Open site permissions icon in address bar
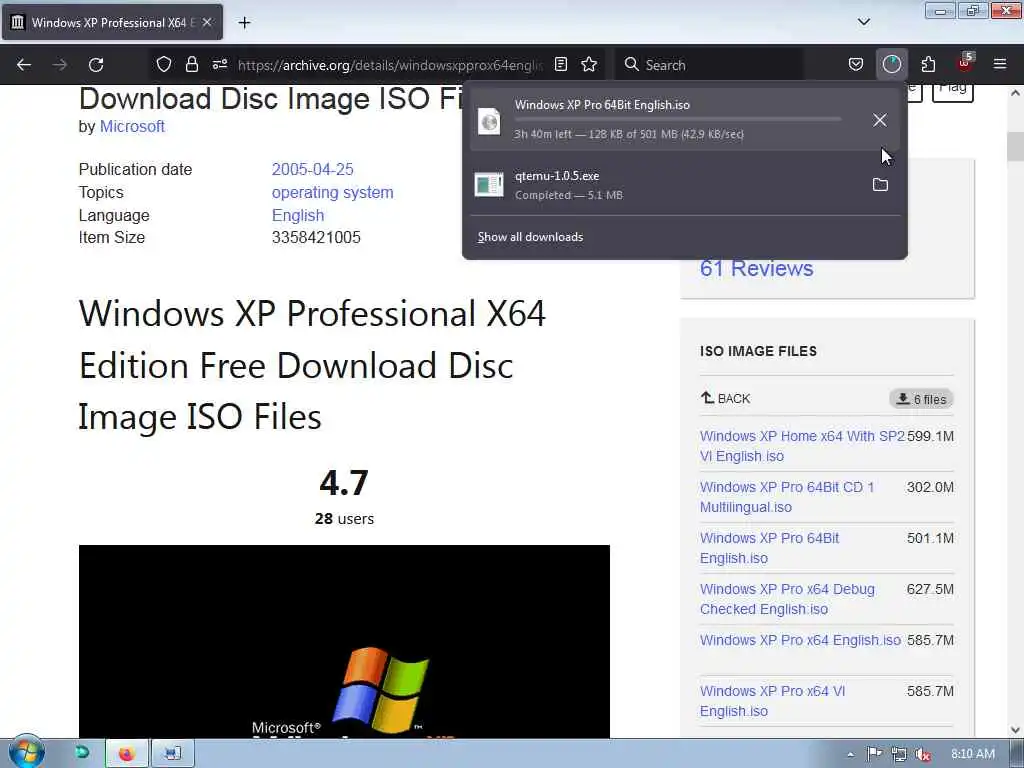 pos(220,65)
